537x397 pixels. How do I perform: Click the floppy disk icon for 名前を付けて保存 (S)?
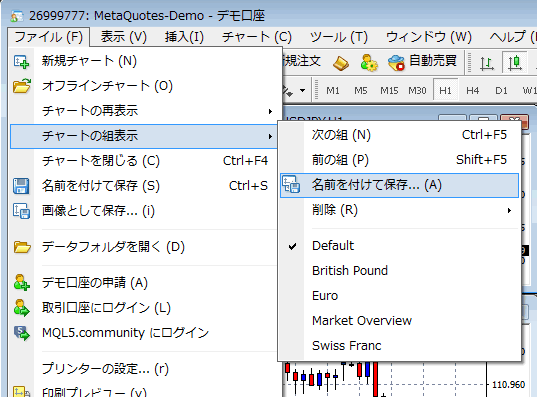tap(21, 186)
